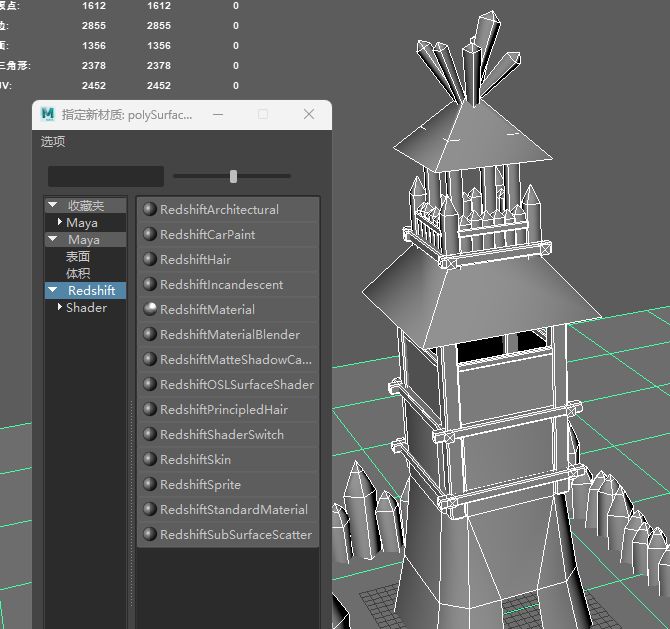Select the Redshift category row
This screenshot has width=670, height=629.
(85, 291)
